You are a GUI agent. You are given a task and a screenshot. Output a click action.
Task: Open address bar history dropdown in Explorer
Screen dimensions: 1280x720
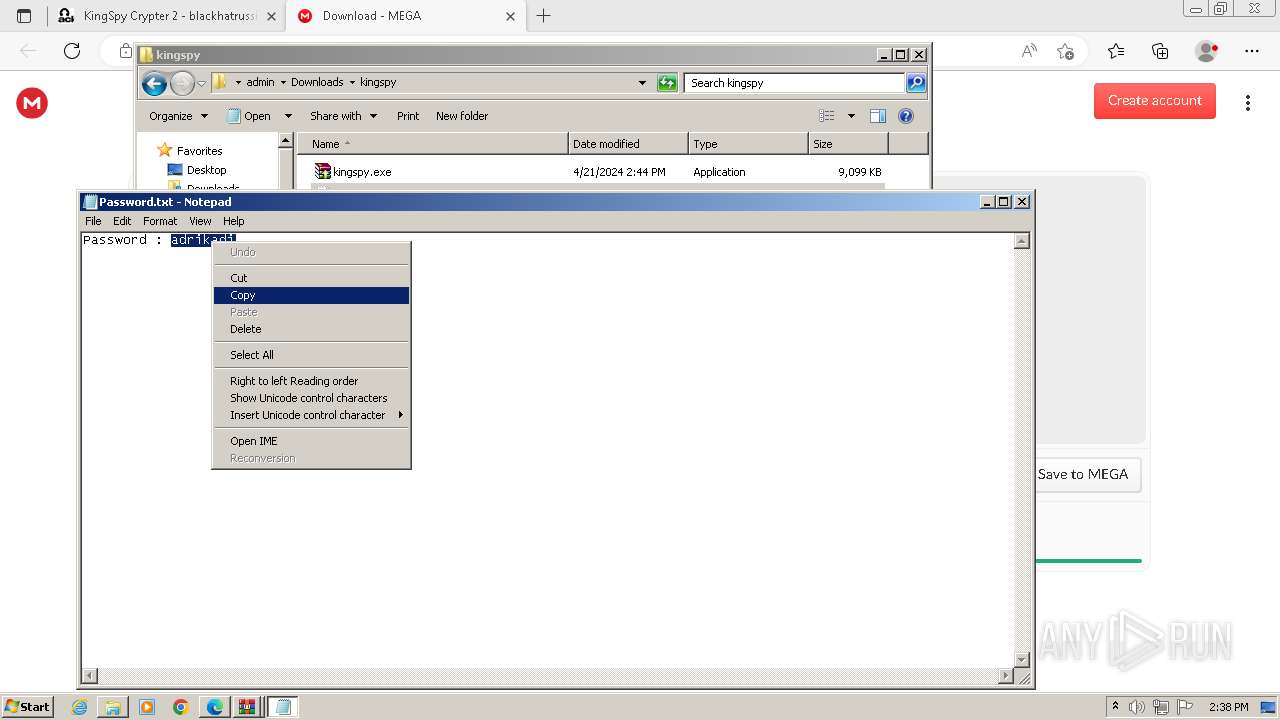click(x=642, y=83)
